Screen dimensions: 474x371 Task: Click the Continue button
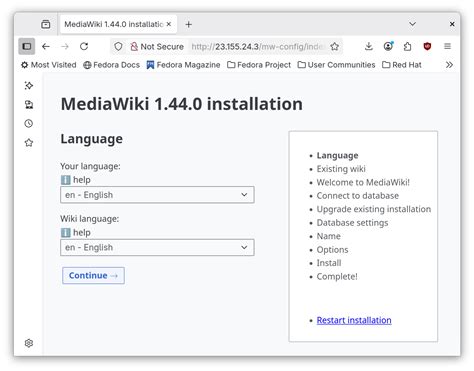tap(93, 276)
